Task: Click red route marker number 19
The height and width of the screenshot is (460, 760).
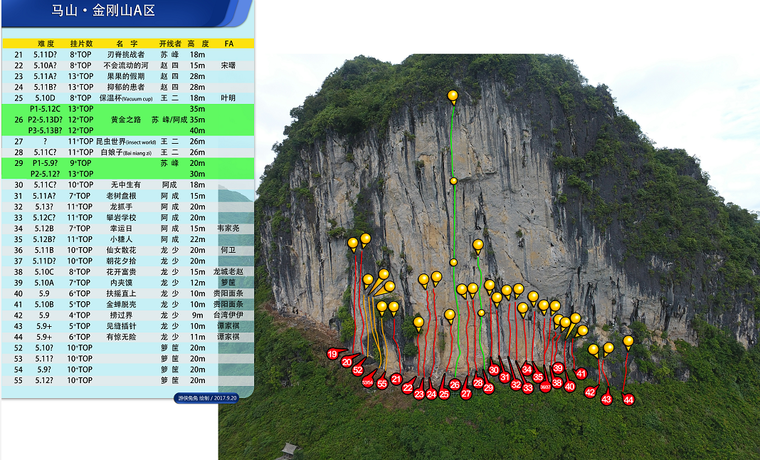Action: 333,353
